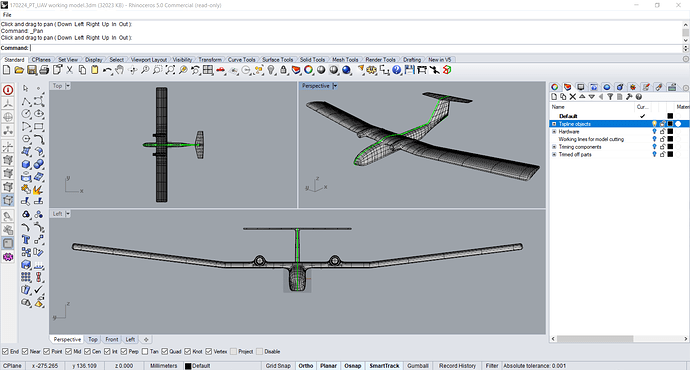This screenshot has height=370, width=690.
Task: Expand the Timing components layer
Action: 554,147
